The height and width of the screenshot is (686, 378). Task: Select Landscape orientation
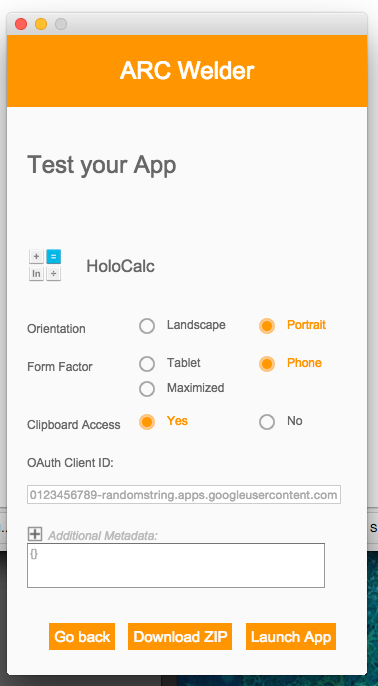coord(147,326)
